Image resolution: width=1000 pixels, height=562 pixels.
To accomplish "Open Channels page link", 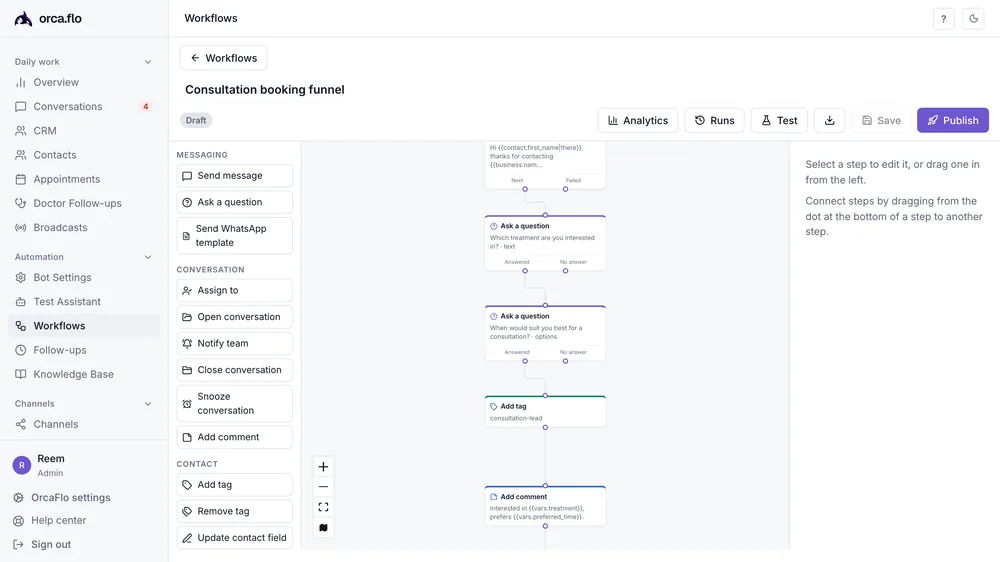I will [84, 424].
